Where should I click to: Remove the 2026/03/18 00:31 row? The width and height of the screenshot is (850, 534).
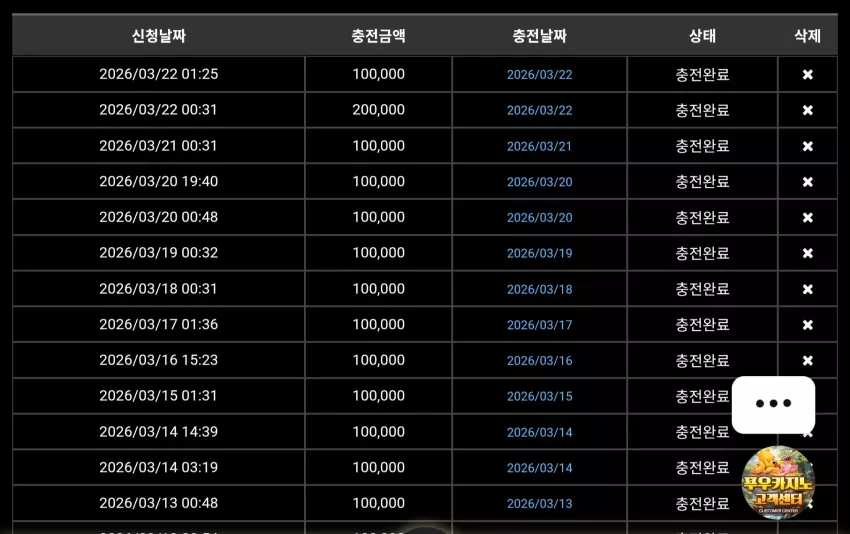pos(807,289)
